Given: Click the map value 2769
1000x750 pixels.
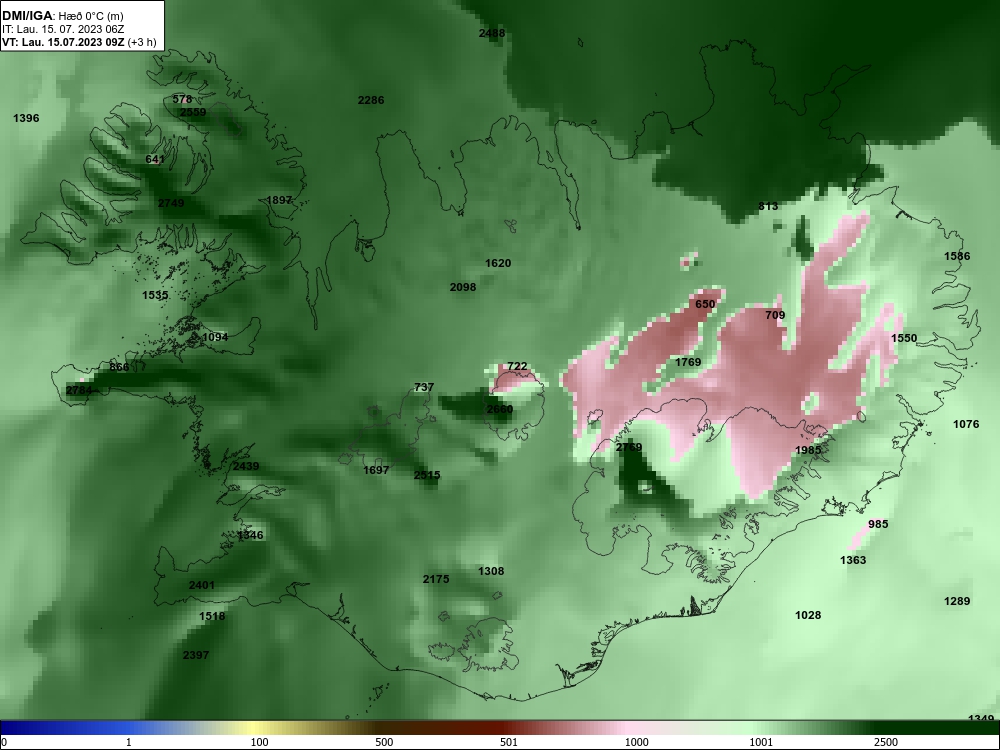Looking at the screenshot, I should (629, 447).
